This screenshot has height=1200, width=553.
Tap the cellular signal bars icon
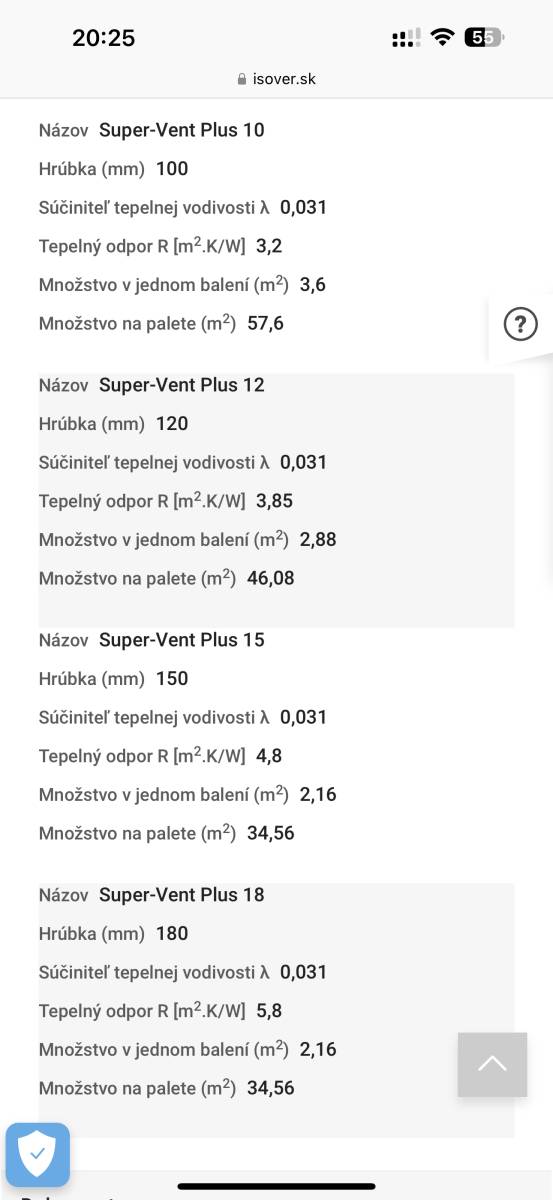point(406,38)
